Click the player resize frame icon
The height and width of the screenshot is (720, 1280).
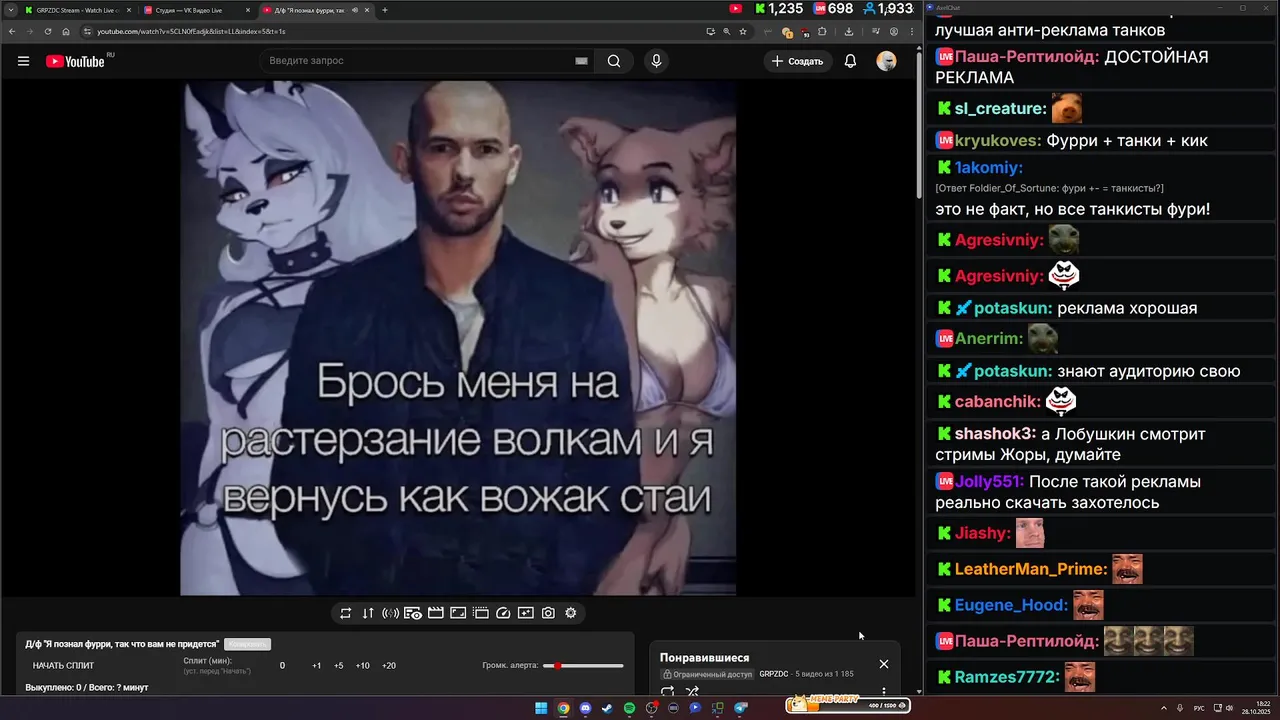coord(458,613)
